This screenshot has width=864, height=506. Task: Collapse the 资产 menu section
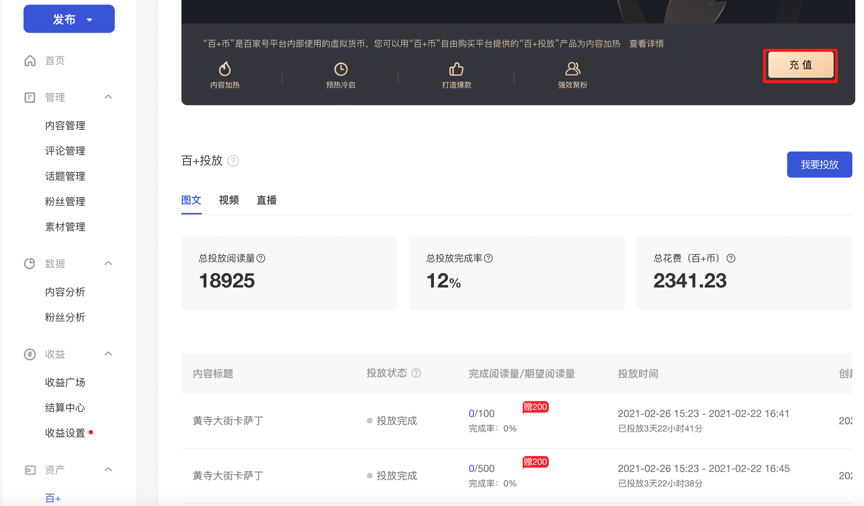pos(109,470)
